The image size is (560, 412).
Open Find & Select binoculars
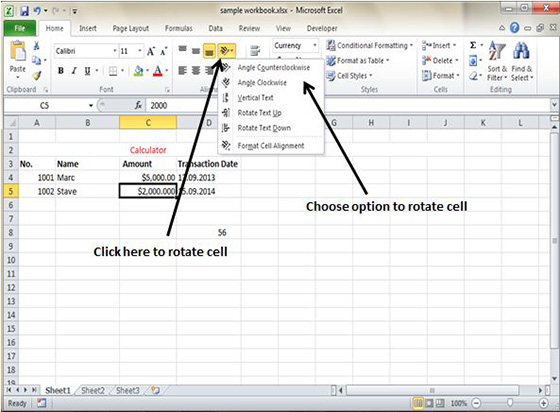pos(522,61)
